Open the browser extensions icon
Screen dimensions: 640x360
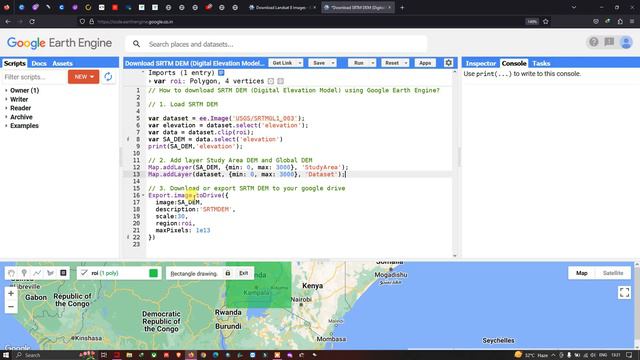coord(620,21)
